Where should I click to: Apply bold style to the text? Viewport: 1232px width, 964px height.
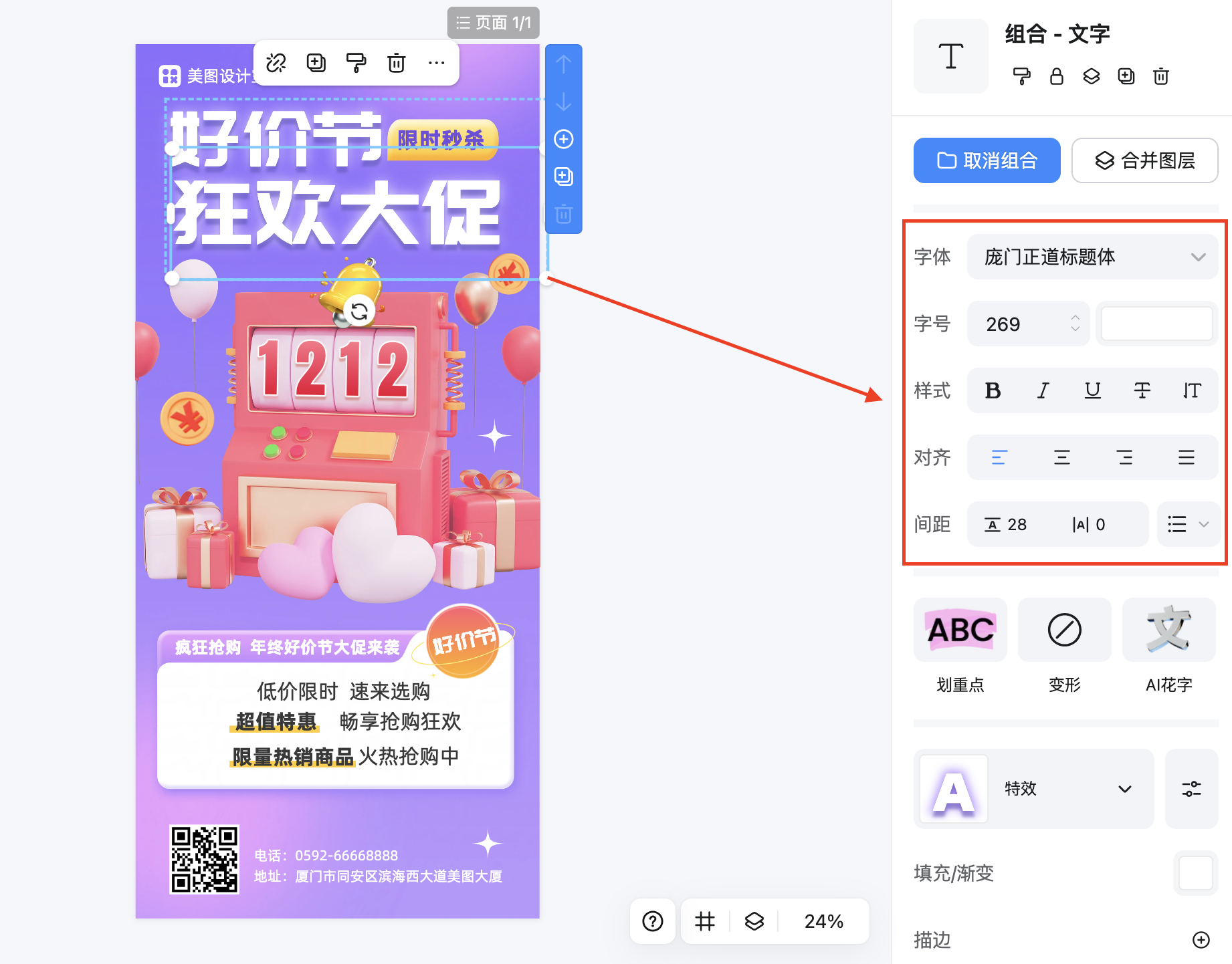[993, 390]
